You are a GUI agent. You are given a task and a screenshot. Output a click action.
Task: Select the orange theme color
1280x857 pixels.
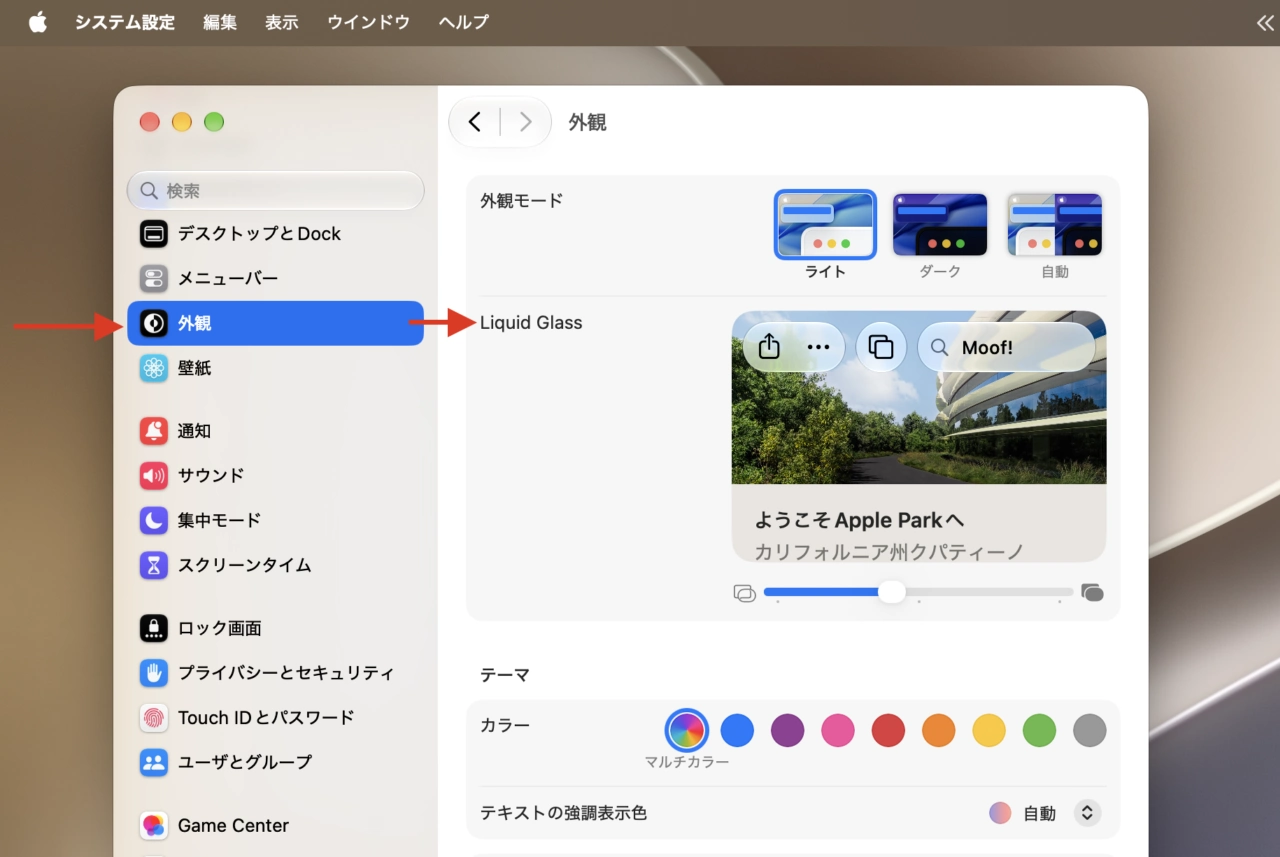[939, 730]
